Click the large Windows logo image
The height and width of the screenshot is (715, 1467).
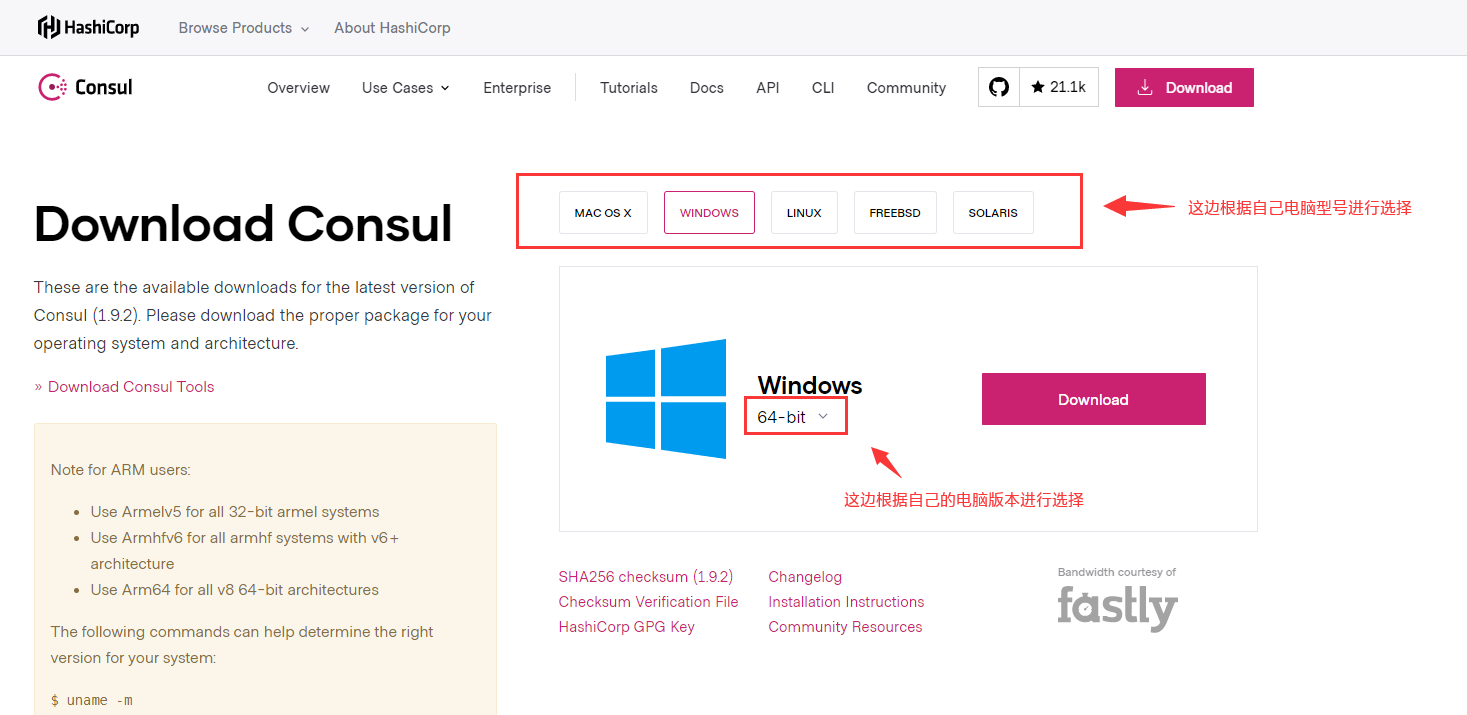pyautogui.click(x=666, y=399)
